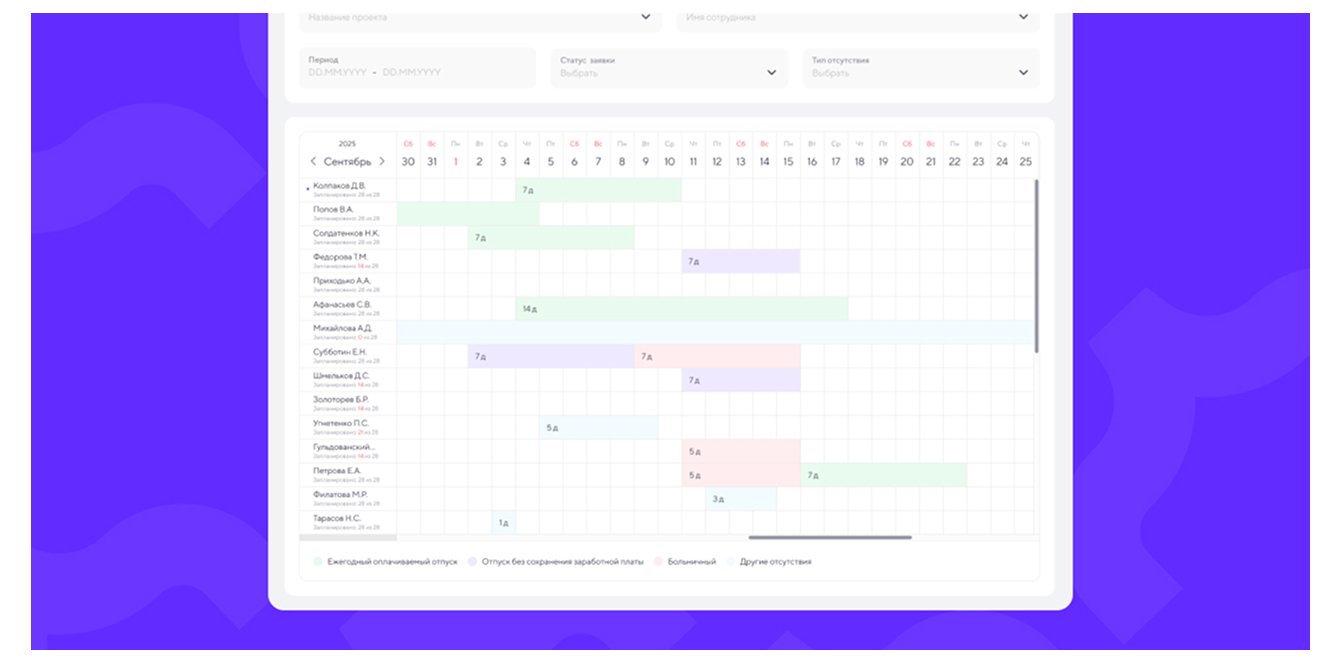Expand the Статус заявки dropdown
The image size is (1340, 662).
[668, 67]
